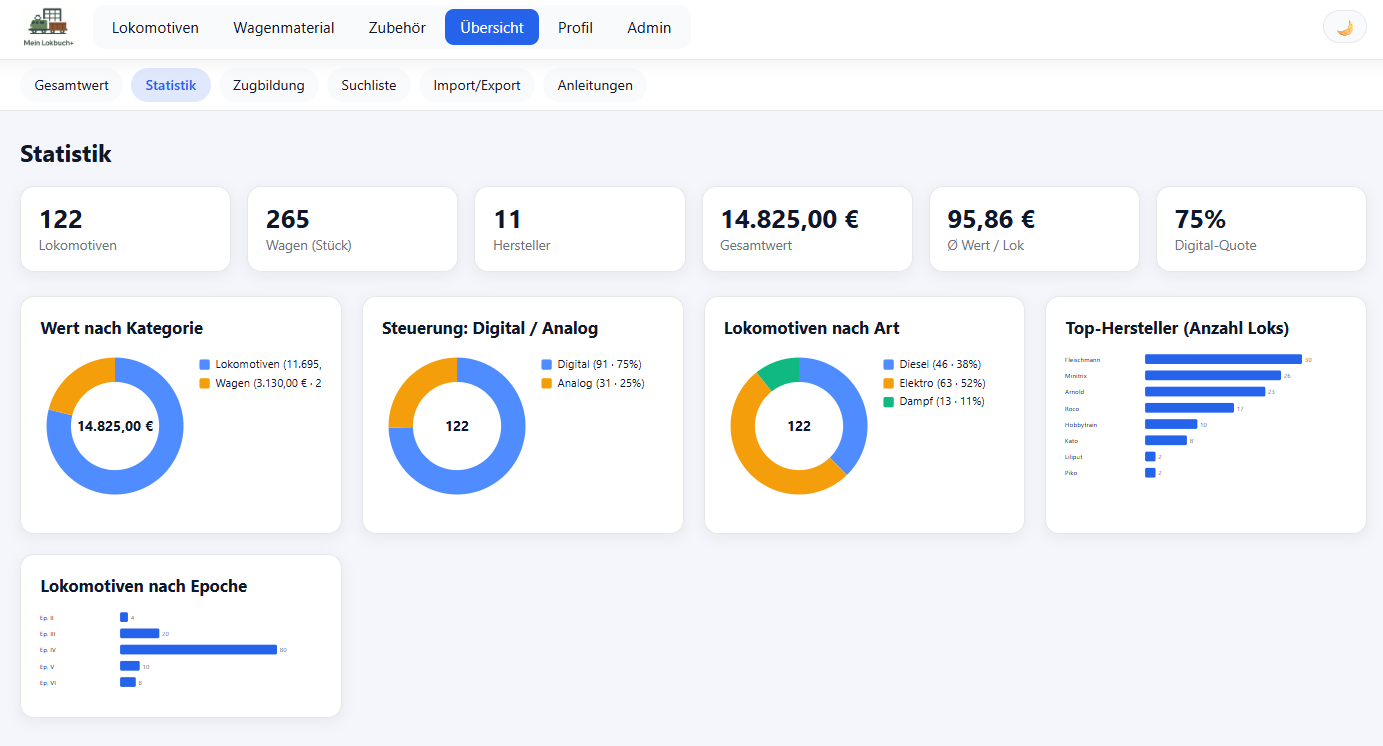Click the Ep. IV bar in Epoche chart
The width and height of the screenshot is (1383, 746).
click(x=198, y=650)
